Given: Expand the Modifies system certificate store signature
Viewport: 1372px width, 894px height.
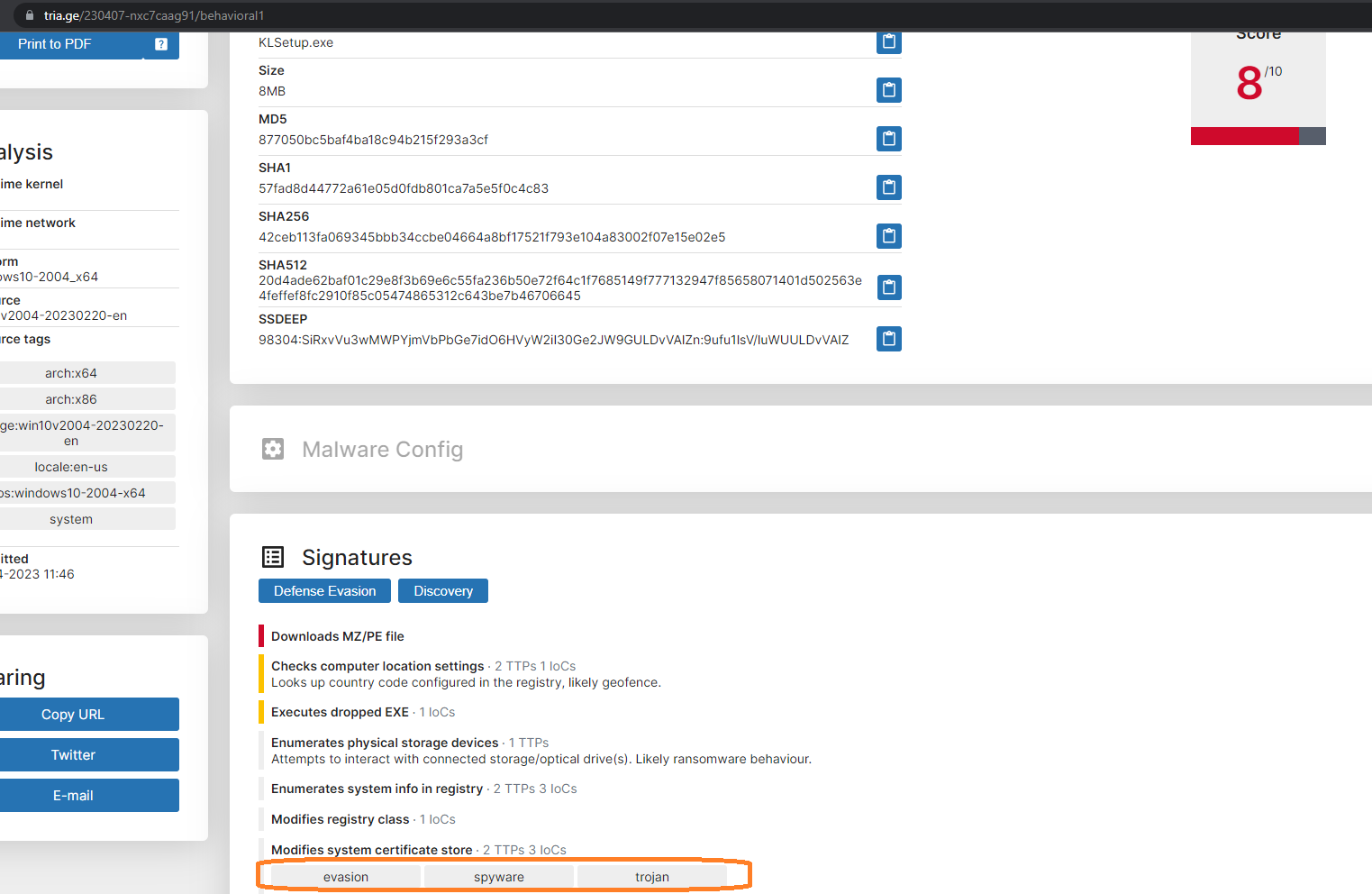Looking at the screenshot, I should tap(371, 850).
